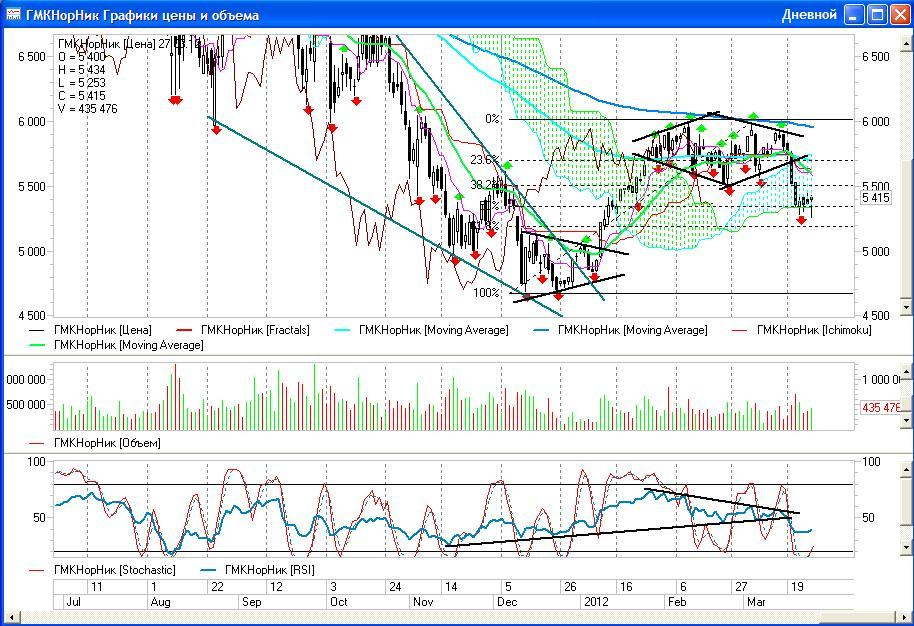This screenshot has width=914, height=626.
Task: Click the volume panel's scroll down arrow
Action: (x=906, y=419)
